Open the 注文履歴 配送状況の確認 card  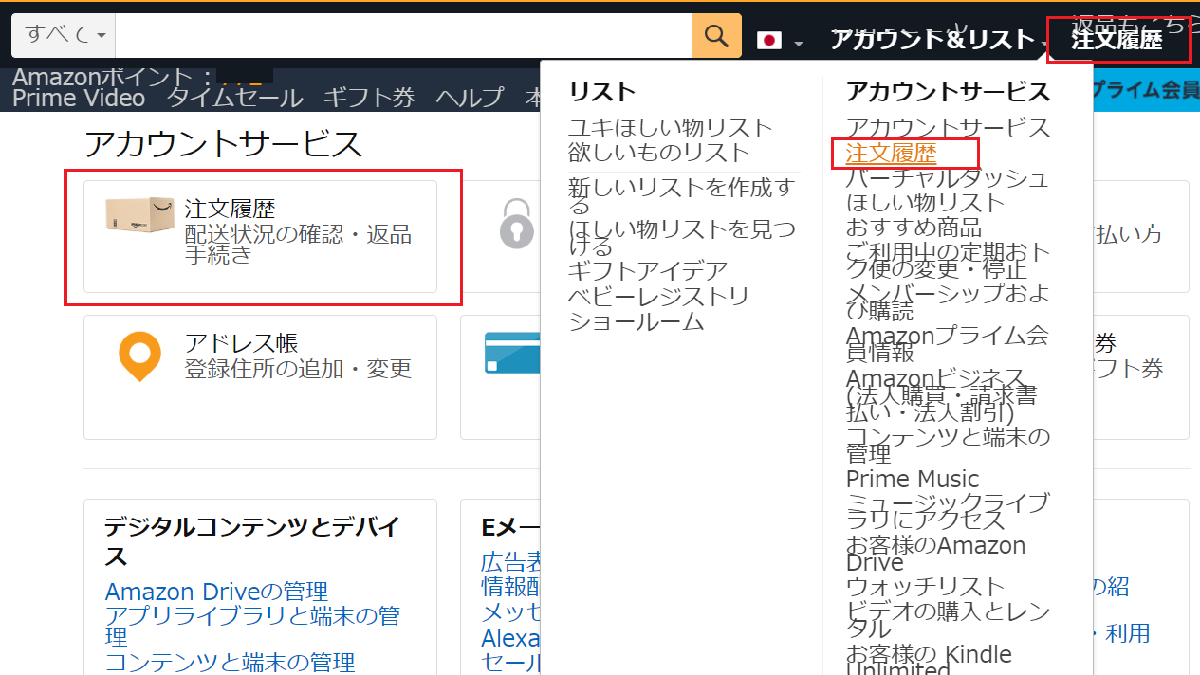(x=260, y=237)
